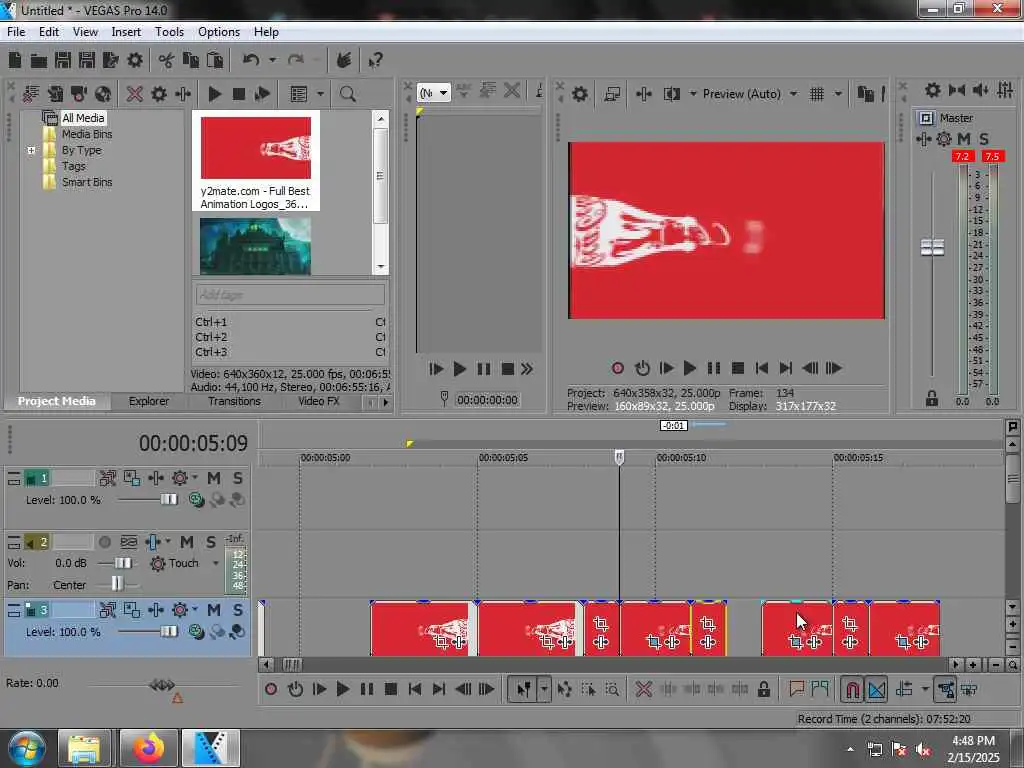Solo audio track 2
1024x768 pixels.
point(210,542)
